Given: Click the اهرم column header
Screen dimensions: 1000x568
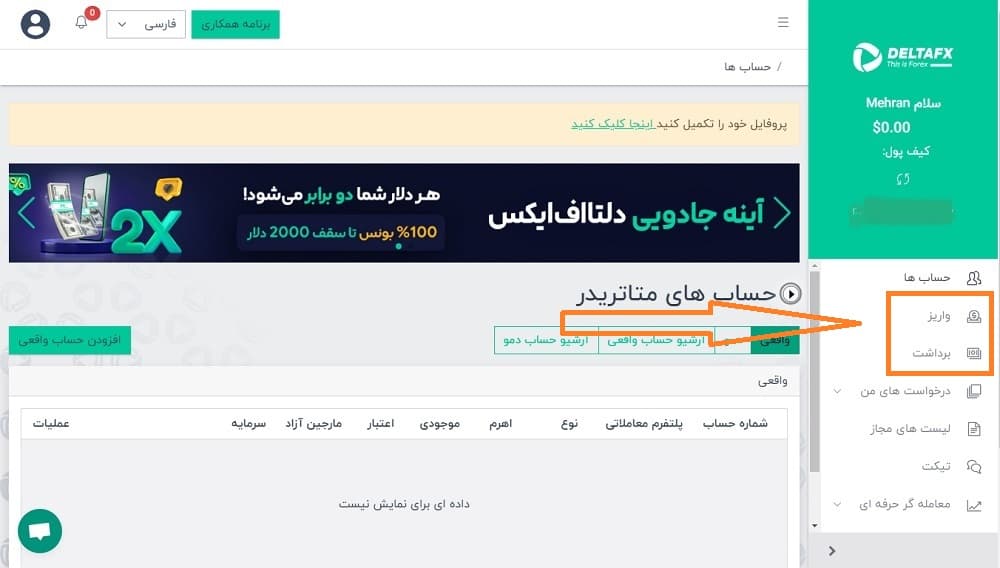Looking at the screenshot, I should click(500, 423).
